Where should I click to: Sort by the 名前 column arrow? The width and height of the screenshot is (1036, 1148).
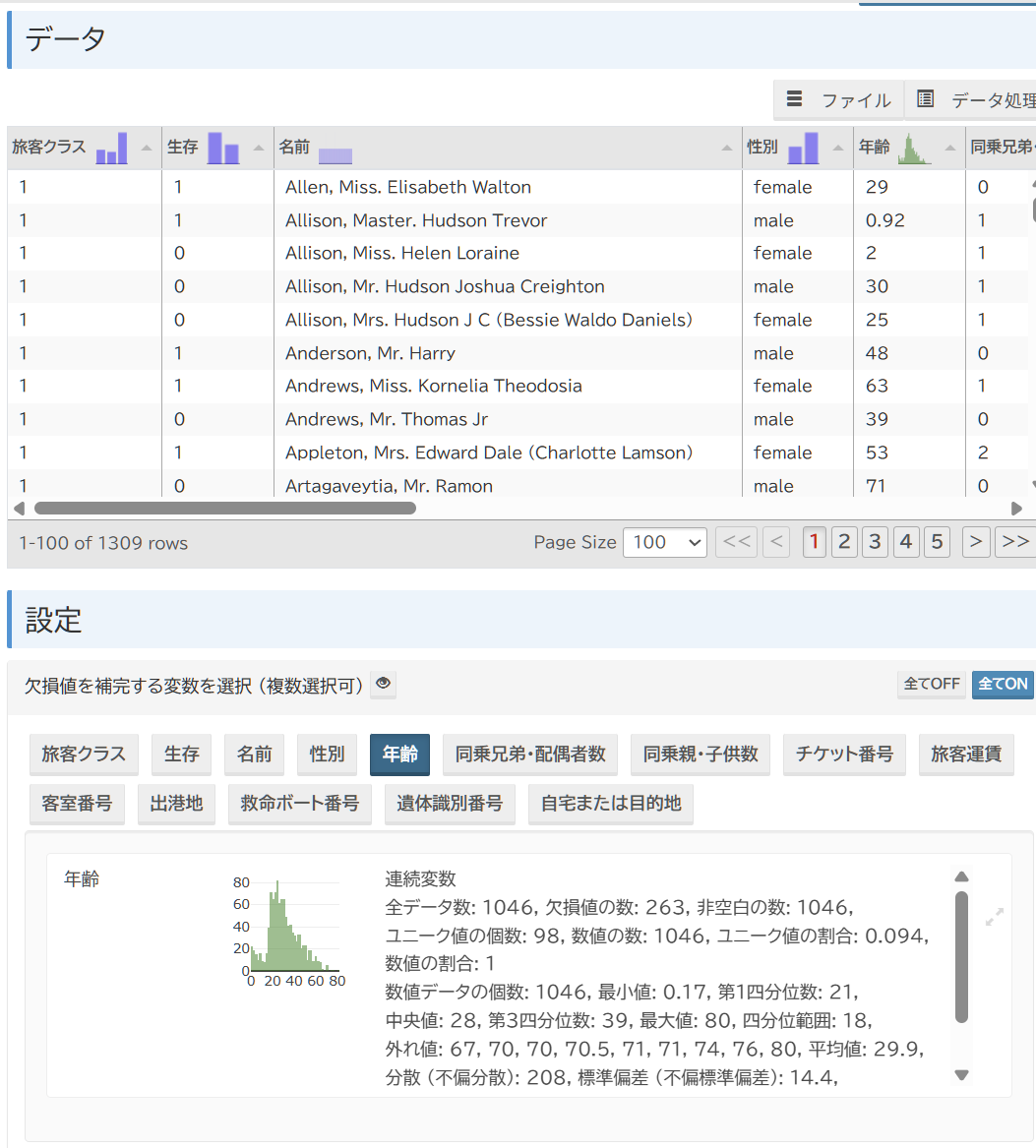[727, 149]
